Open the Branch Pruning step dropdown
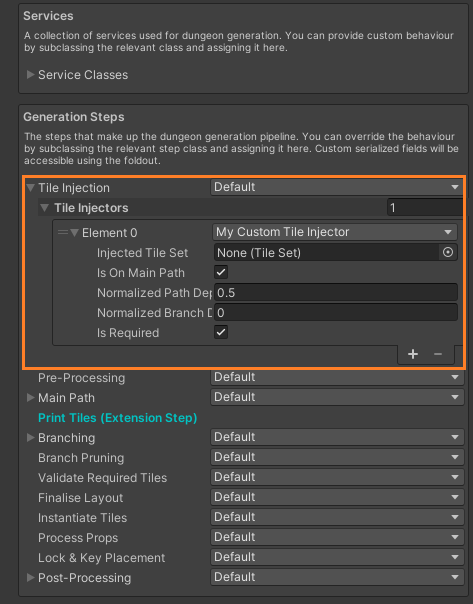Viewport: 473px width, 604px height. (337, 457)
